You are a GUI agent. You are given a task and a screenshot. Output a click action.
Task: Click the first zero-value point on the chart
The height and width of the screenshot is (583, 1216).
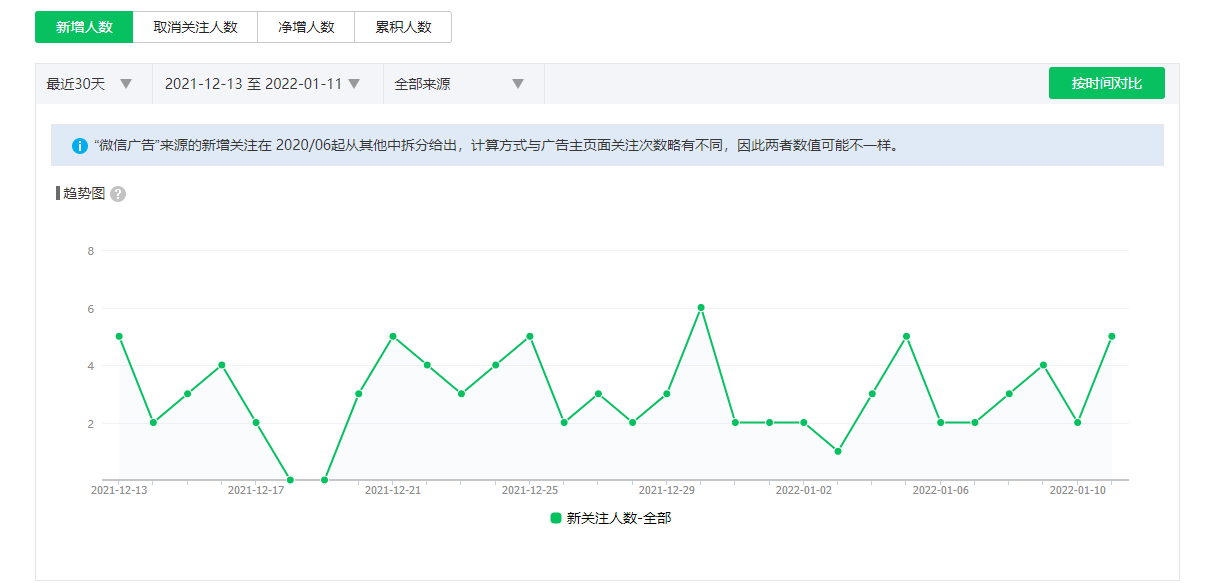point(290,480)
